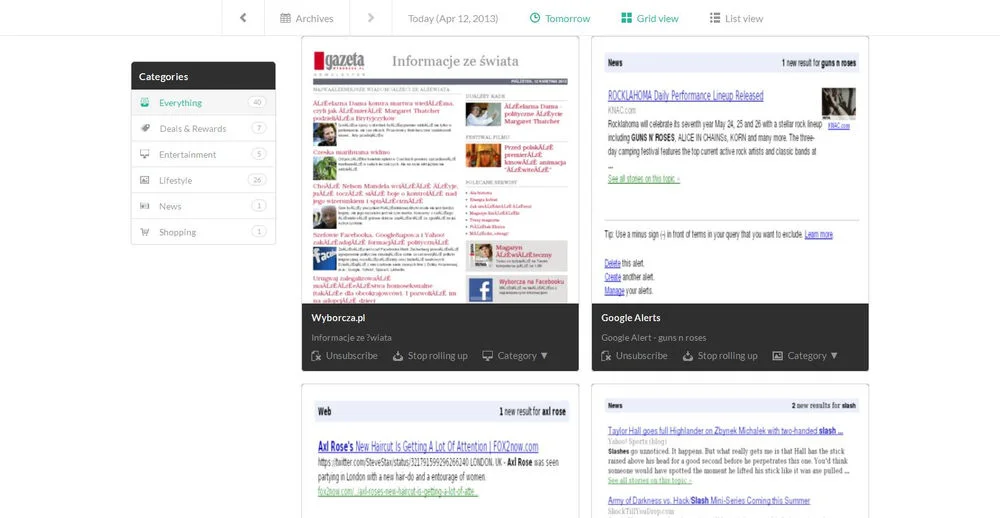Image resolution: width=1000 pixels, height=518 pixels.
Task: Click the Stop rolling up icon on Google Alerts card
Action: [688, 356]
